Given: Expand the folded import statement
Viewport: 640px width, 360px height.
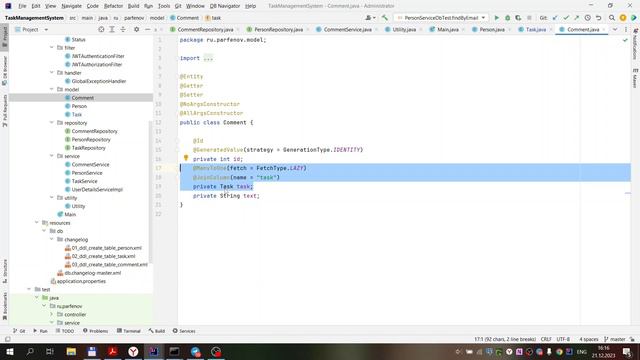Looking at the screenshot, I should (x=208, y=58).
